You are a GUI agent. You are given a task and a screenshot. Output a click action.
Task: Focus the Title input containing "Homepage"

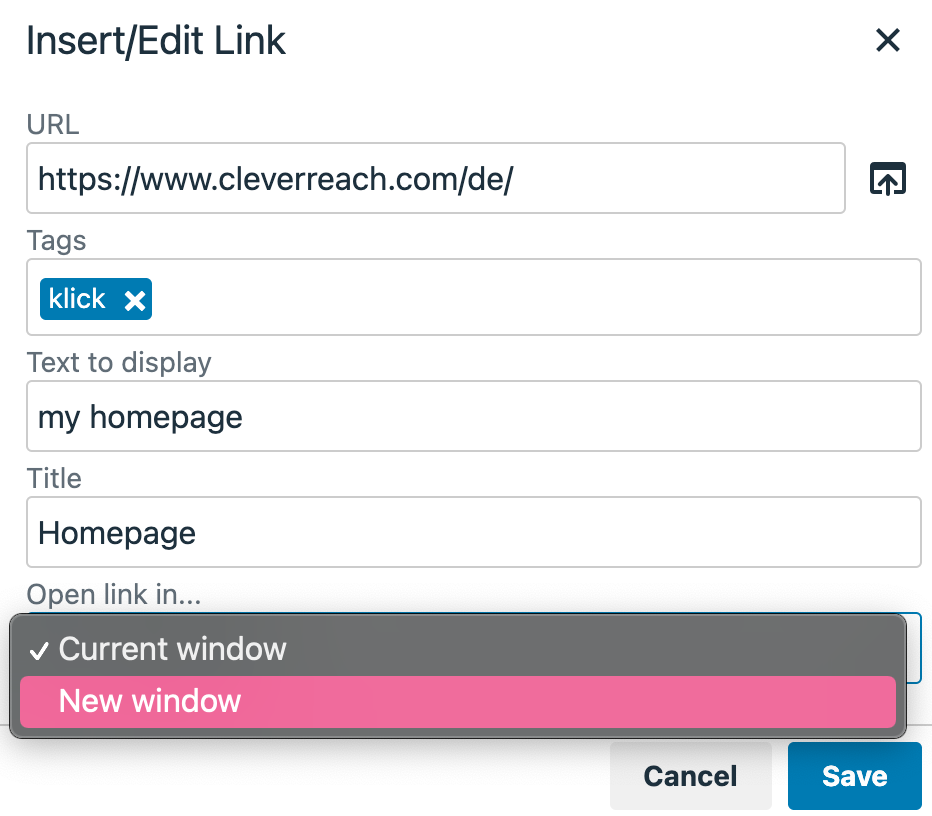point(473,532)
